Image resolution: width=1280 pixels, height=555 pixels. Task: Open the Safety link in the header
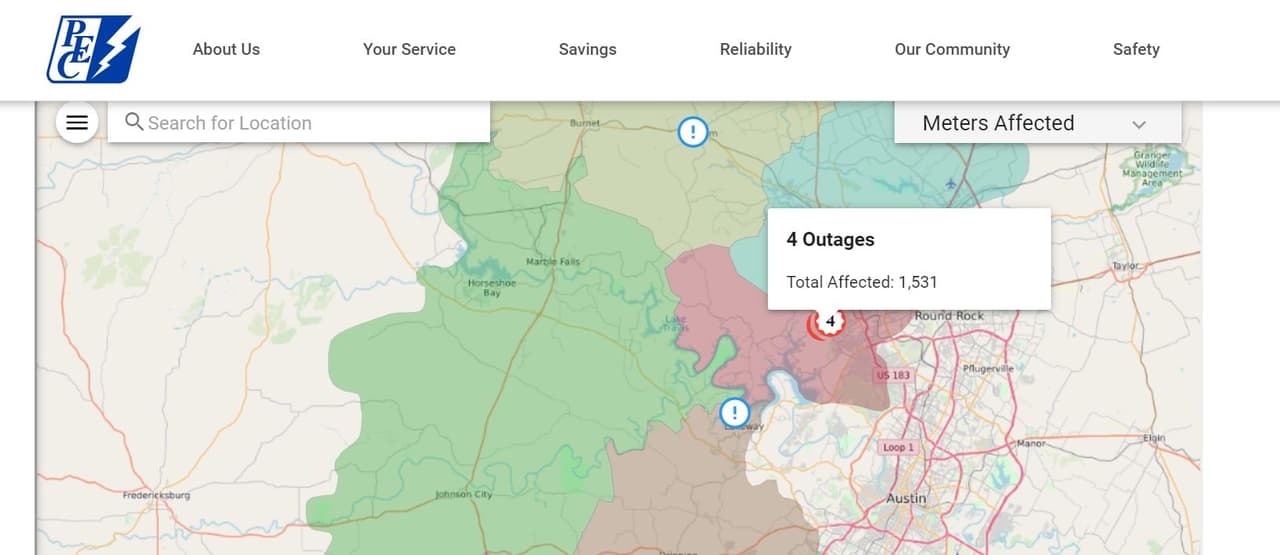point(1136,49)
